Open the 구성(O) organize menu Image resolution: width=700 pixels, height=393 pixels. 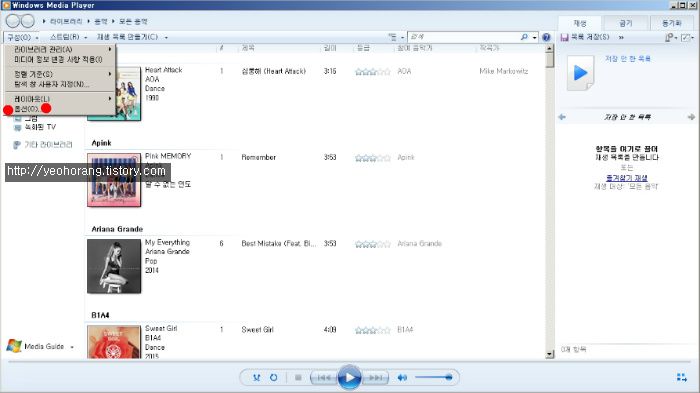[22, 37]
